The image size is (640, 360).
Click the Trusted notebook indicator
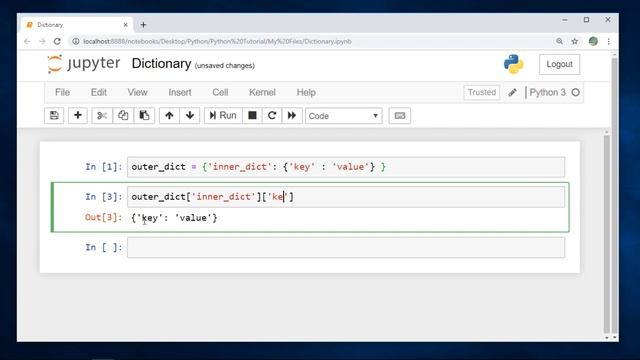click(482, 92)
